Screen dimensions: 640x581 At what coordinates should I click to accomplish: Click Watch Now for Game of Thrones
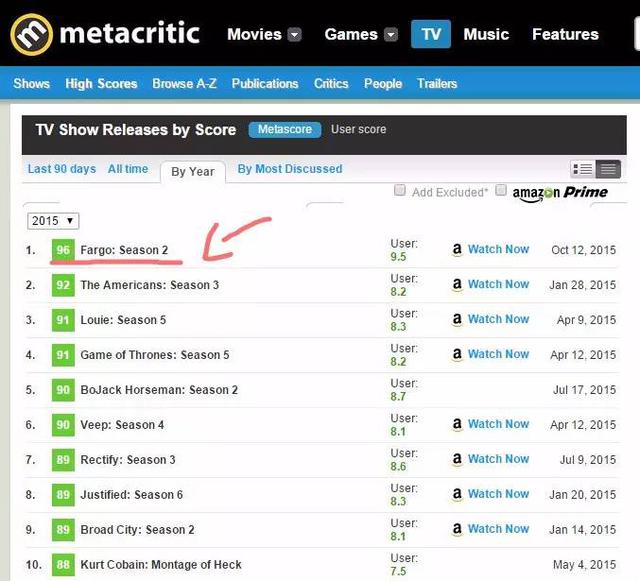[498, 354]
